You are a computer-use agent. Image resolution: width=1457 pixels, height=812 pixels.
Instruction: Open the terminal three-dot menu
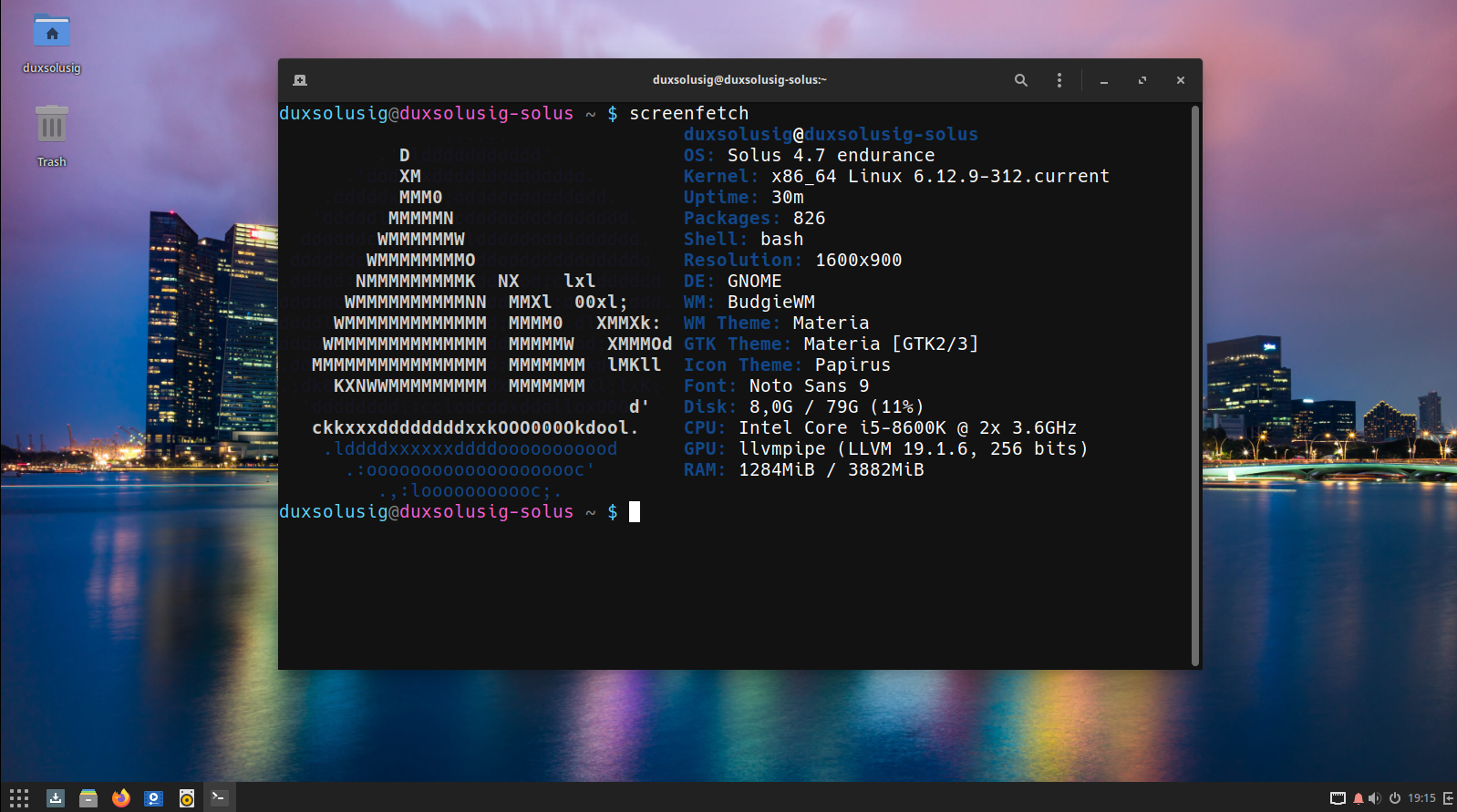click(x=1059, y=80)
